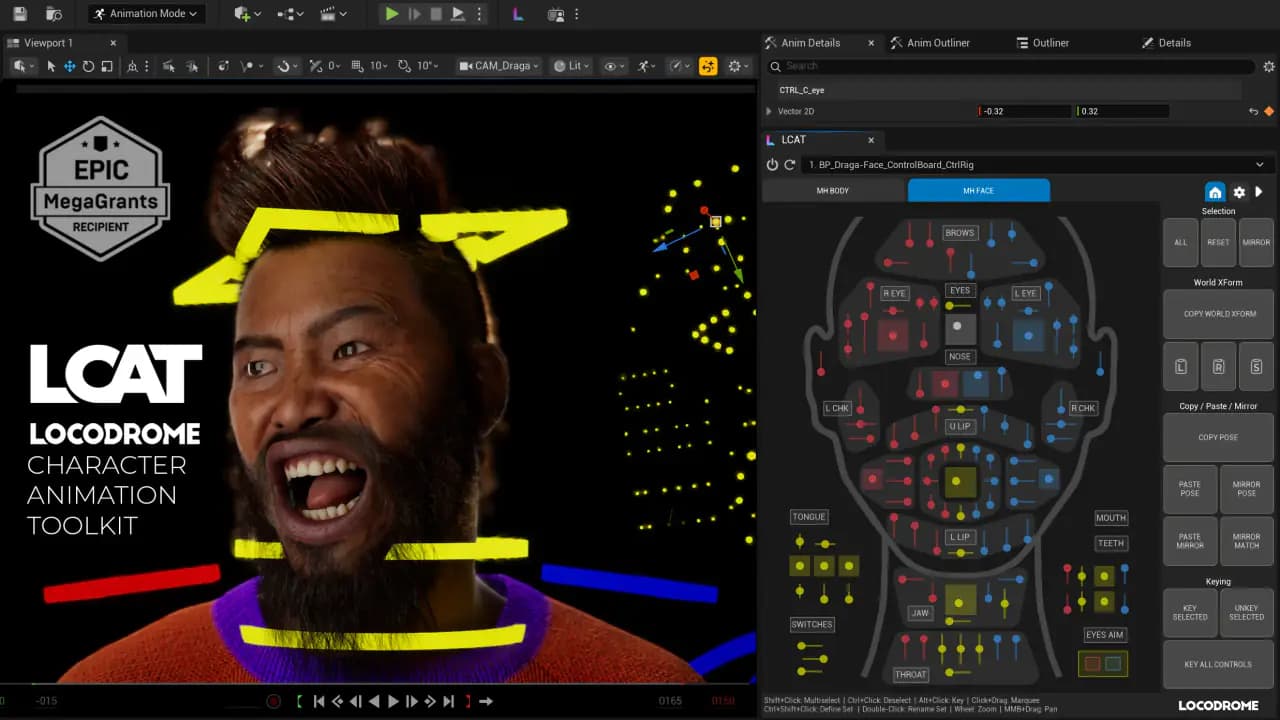Screen dimensions: 1280x720
Task: Open the Content Browser search icon
Action: pos(54,14)
